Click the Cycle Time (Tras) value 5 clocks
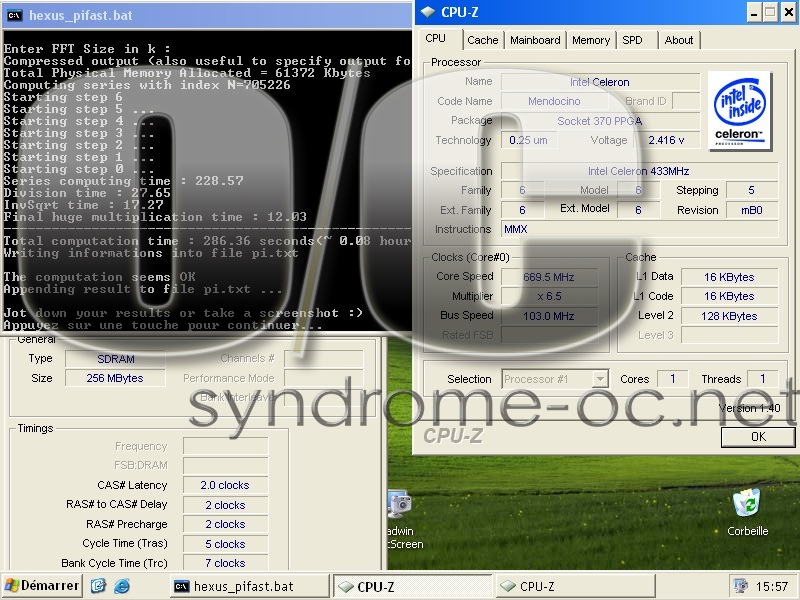The image size is (800, 600). point(226,544)
